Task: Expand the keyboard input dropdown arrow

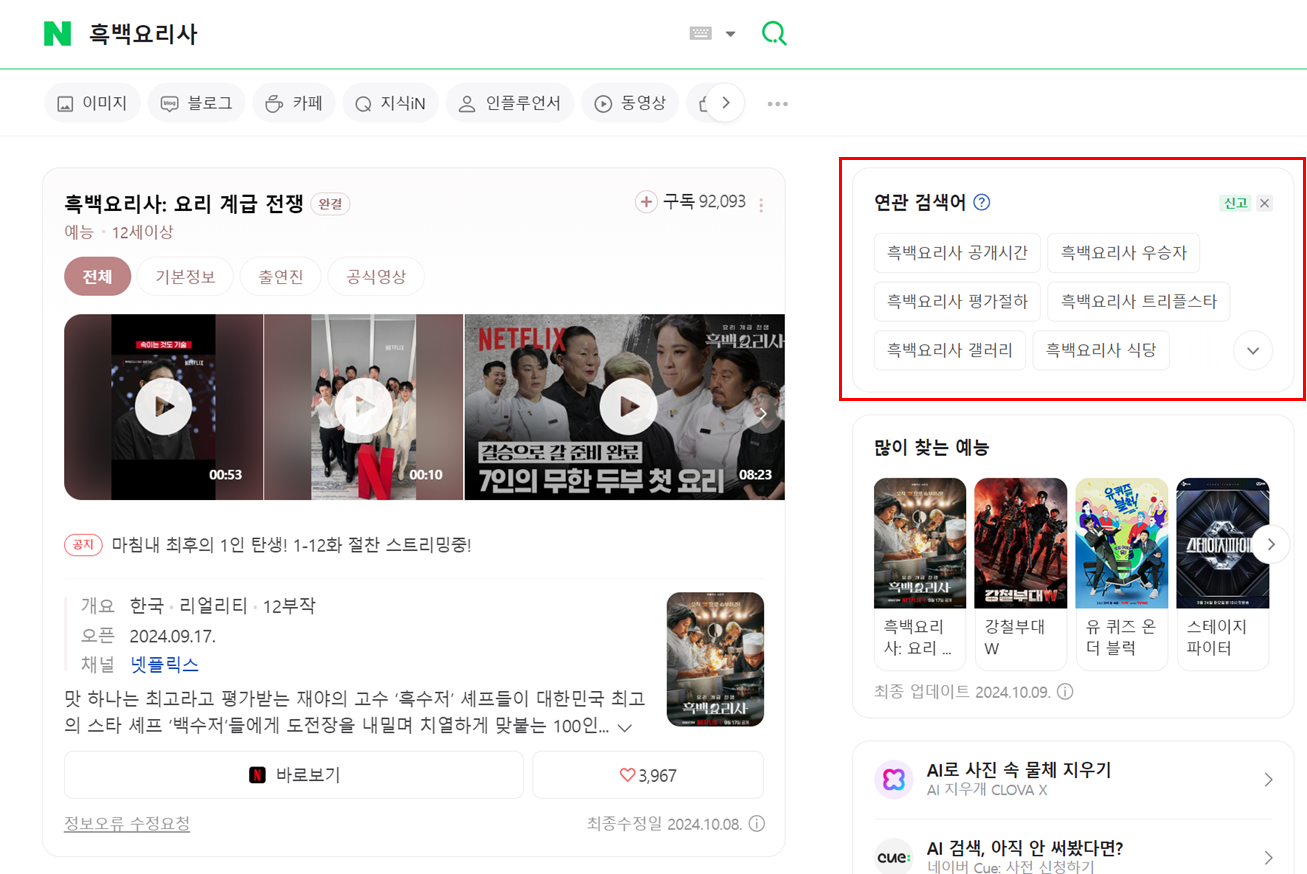Action: click(730, 34)
